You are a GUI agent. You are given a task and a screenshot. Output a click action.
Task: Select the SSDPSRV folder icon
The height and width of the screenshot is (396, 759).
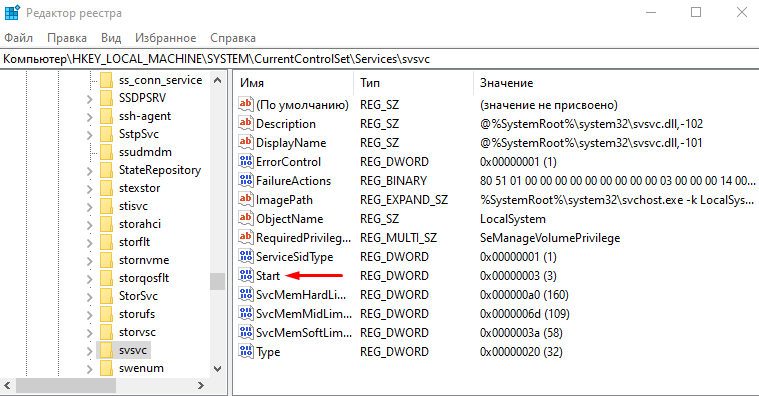click(x=106, y=98)
